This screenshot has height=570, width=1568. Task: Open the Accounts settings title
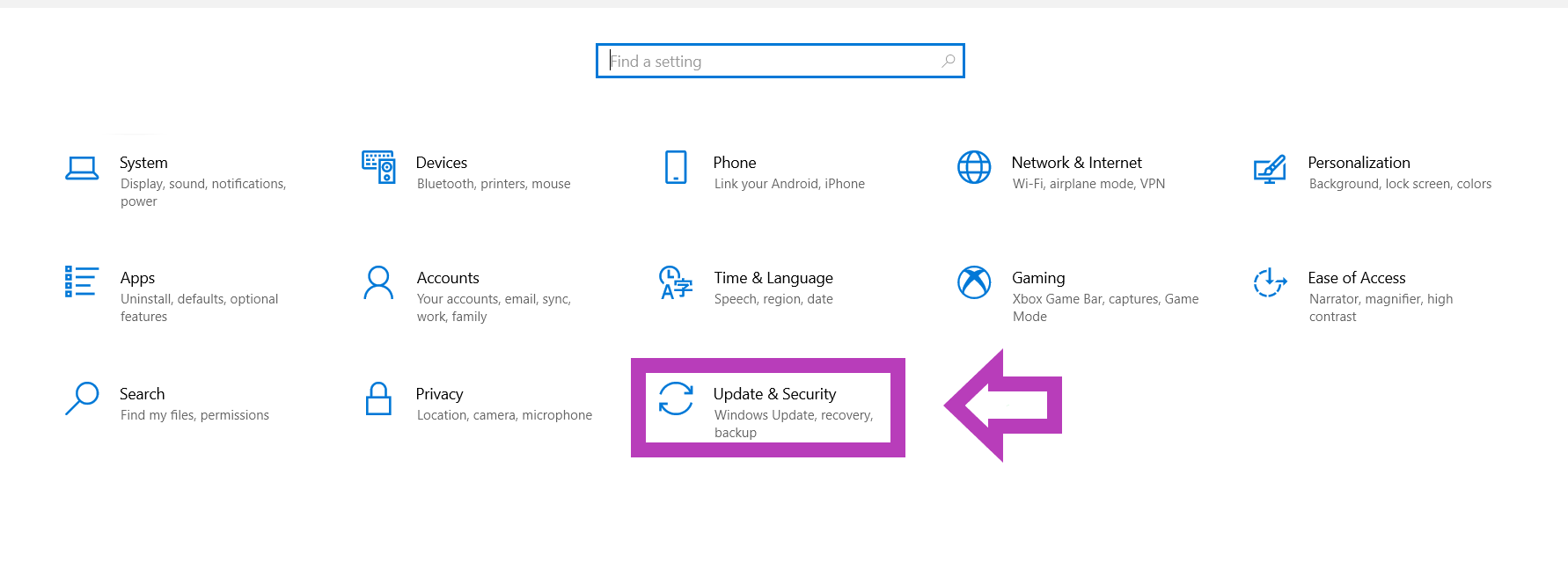click(448, 278)
